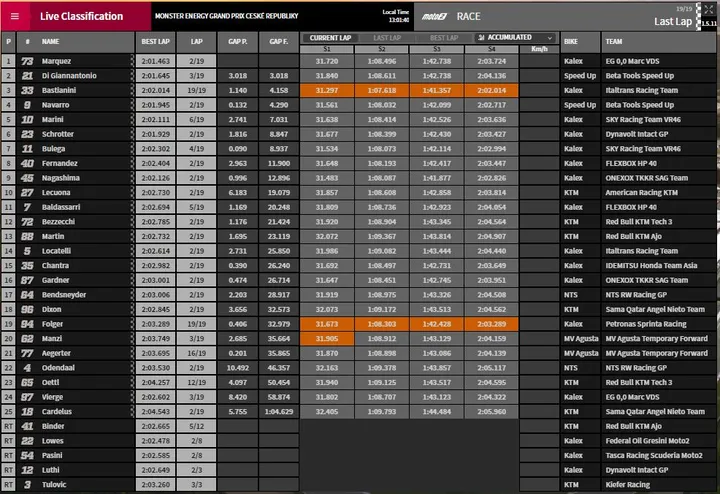
Task: Click the gap value 10.492 in Odendaal's row
Action: pyautogui.click(x=237, y=368)
